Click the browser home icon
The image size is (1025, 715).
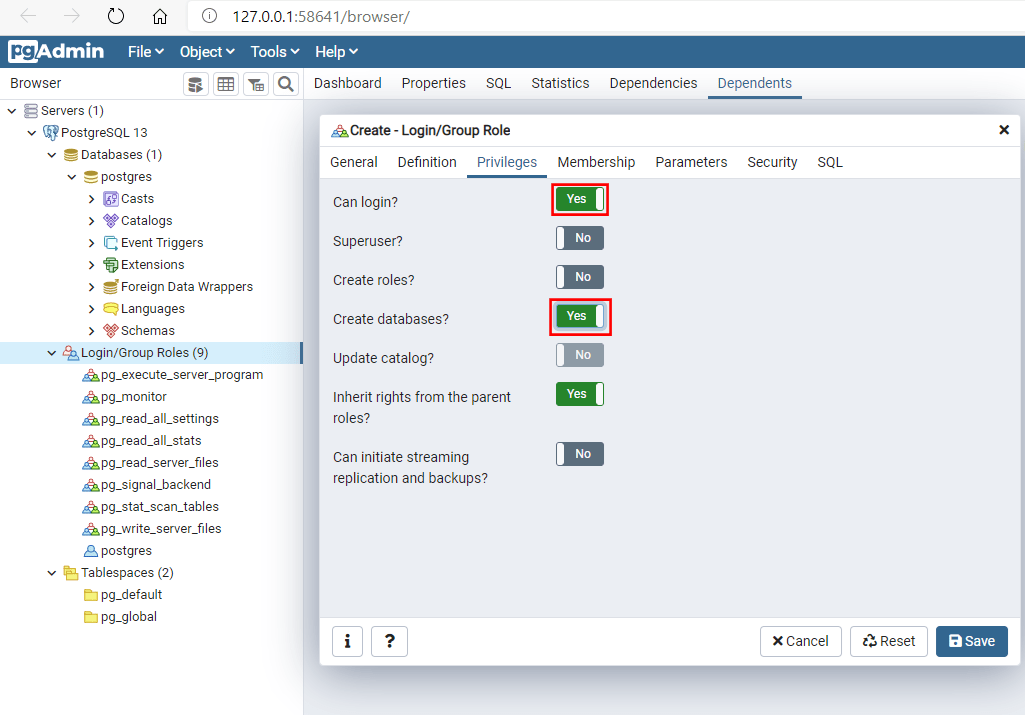point(160,17)
